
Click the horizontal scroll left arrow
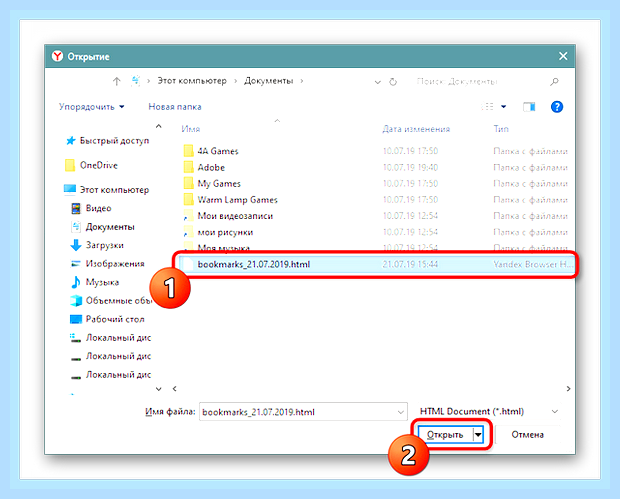point(174,389)
